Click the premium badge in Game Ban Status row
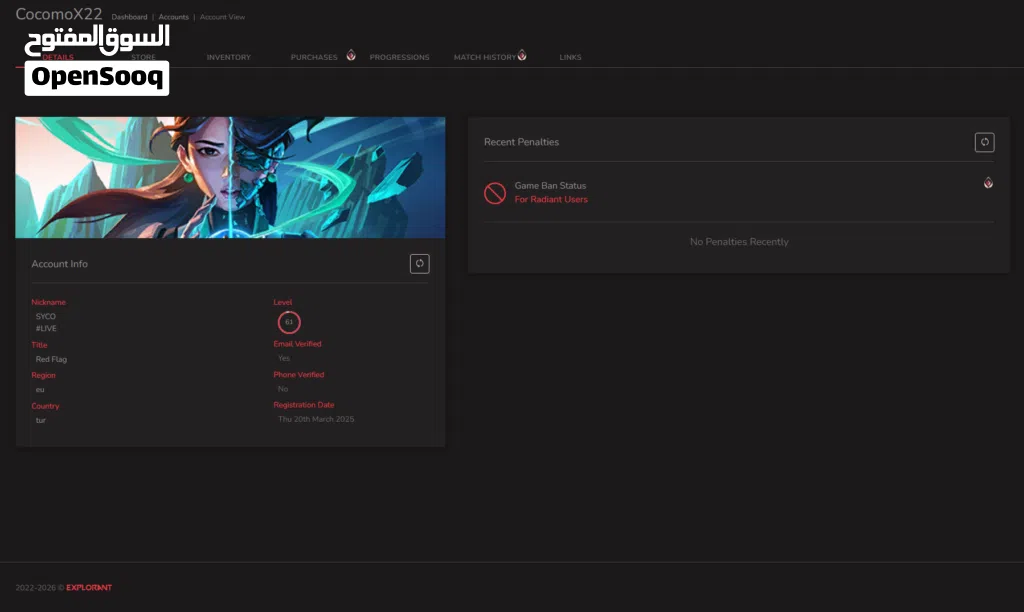Screen dimensions: 1024x612 988,183
